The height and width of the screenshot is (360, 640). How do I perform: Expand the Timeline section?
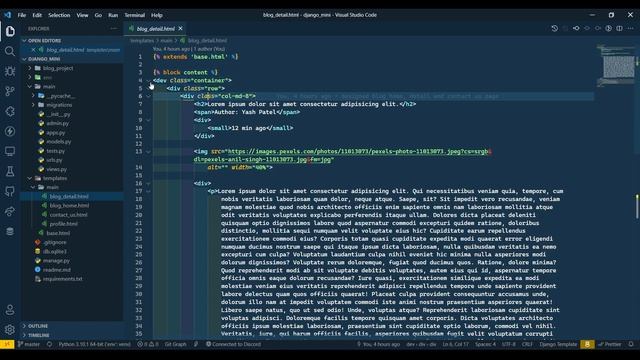[x=72, y=336]
